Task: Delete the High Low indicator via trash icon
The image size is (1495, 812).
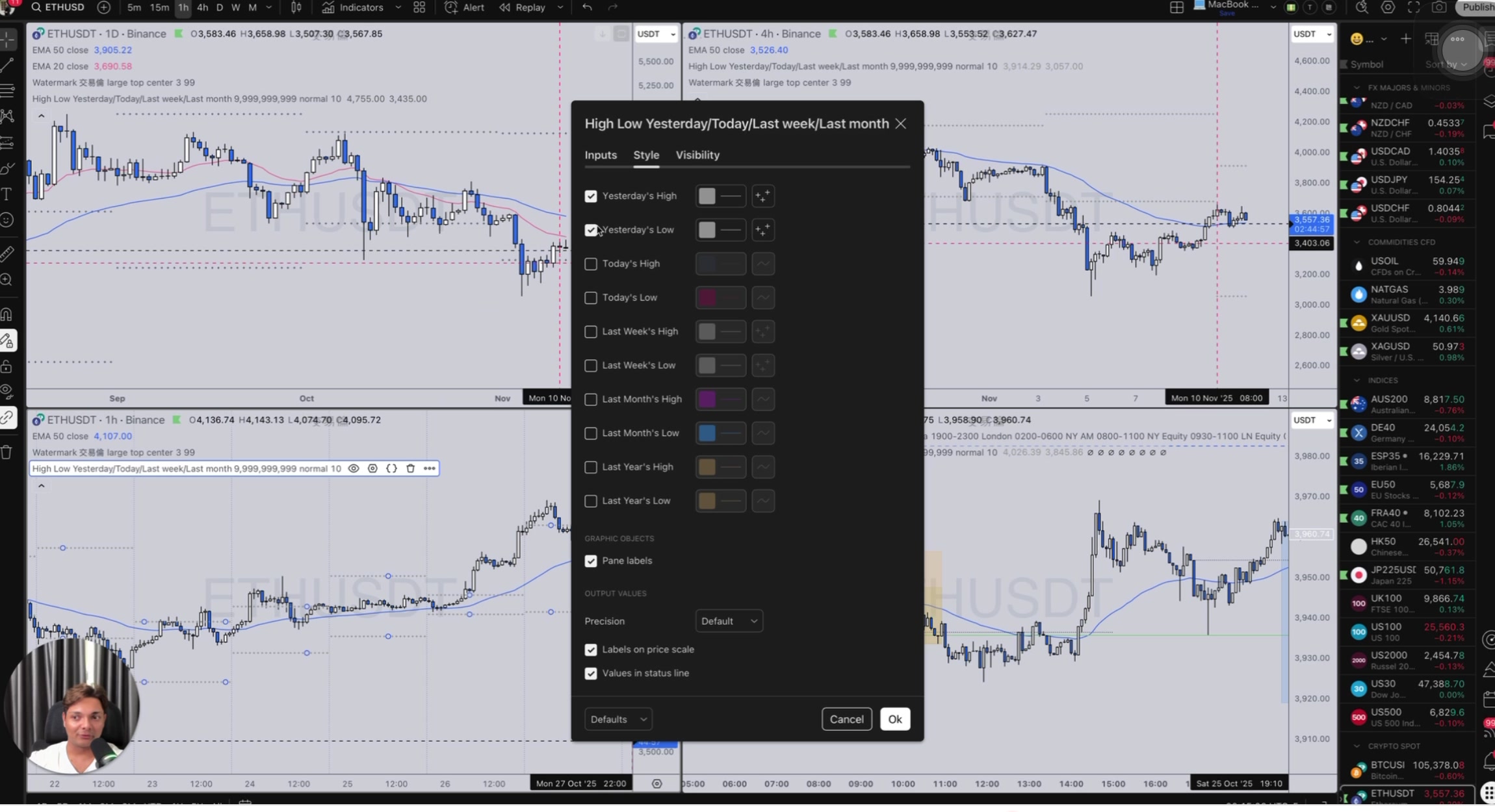Action: [410, 468]
